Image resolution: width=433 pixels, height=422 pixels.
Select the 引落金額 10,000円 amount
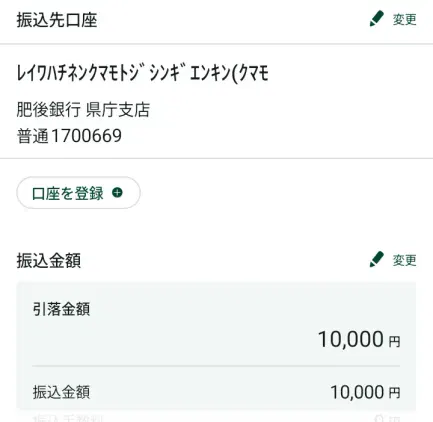(x=359, y=339)
